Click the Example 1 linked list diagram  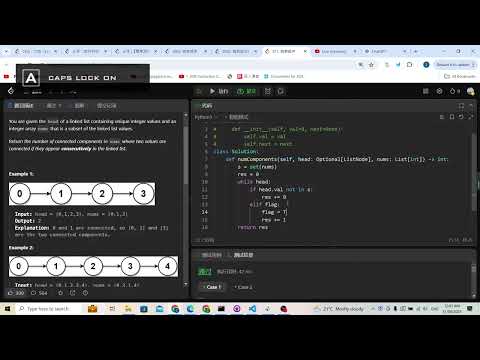(82, 194)
